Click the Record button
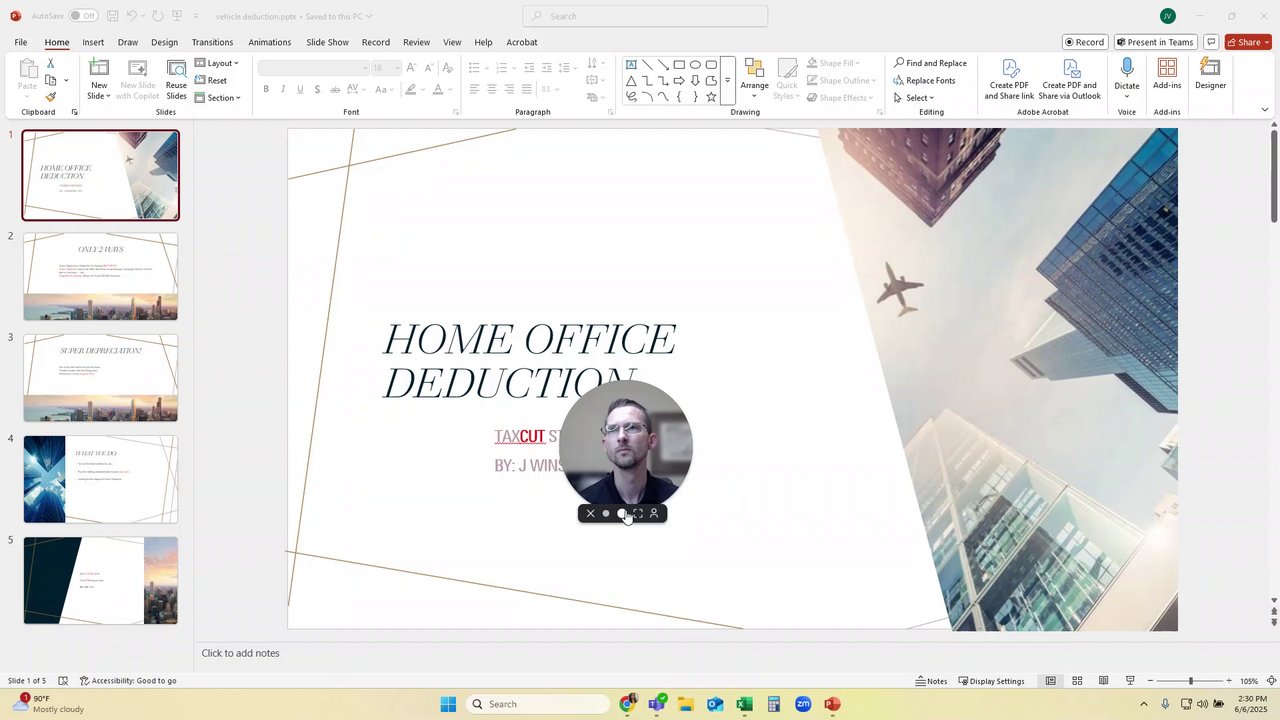Image resolution: width=1280 pixels, height=720 pixels. point(1085,42)
